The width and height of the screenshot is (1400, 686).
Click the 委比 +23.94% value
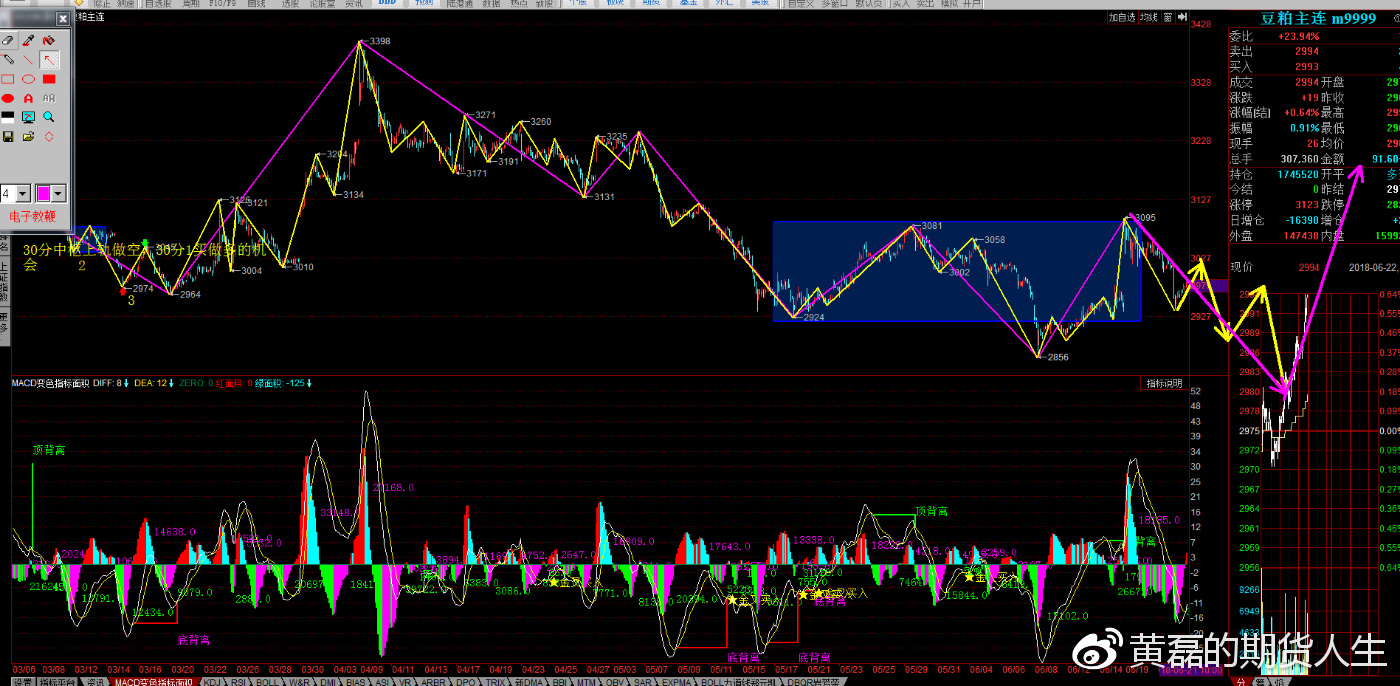(1298, 37)
